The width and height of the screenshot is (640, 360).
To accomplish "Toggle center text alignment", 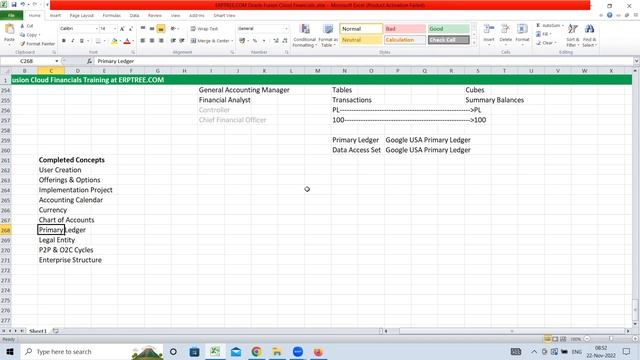I will point(152,40).
